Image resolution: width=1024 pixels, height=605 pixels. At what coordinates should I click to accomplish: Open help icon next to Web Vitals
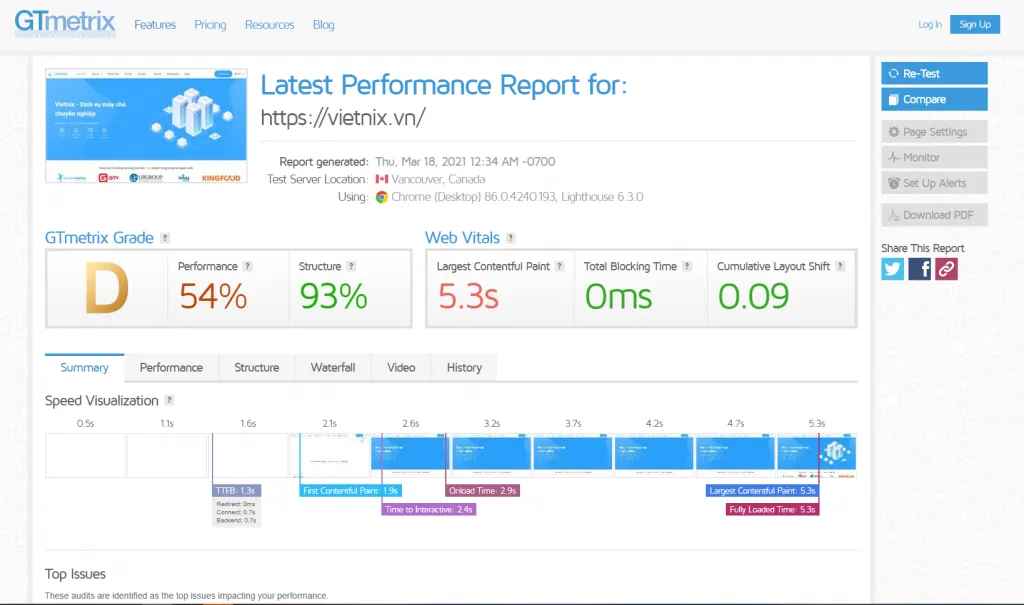(511, 238)
